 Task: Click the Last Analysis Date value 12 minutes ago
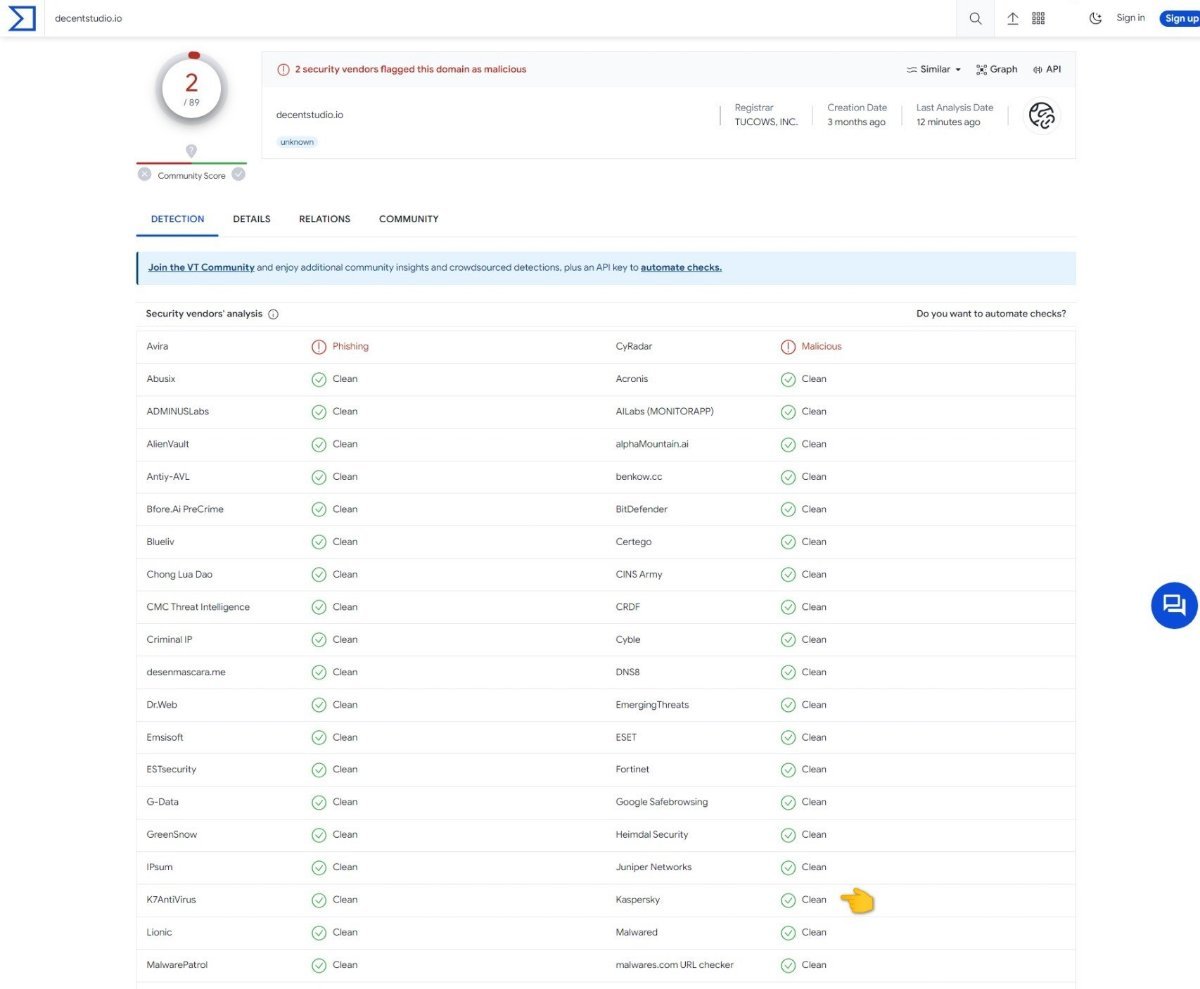point(948,122)
